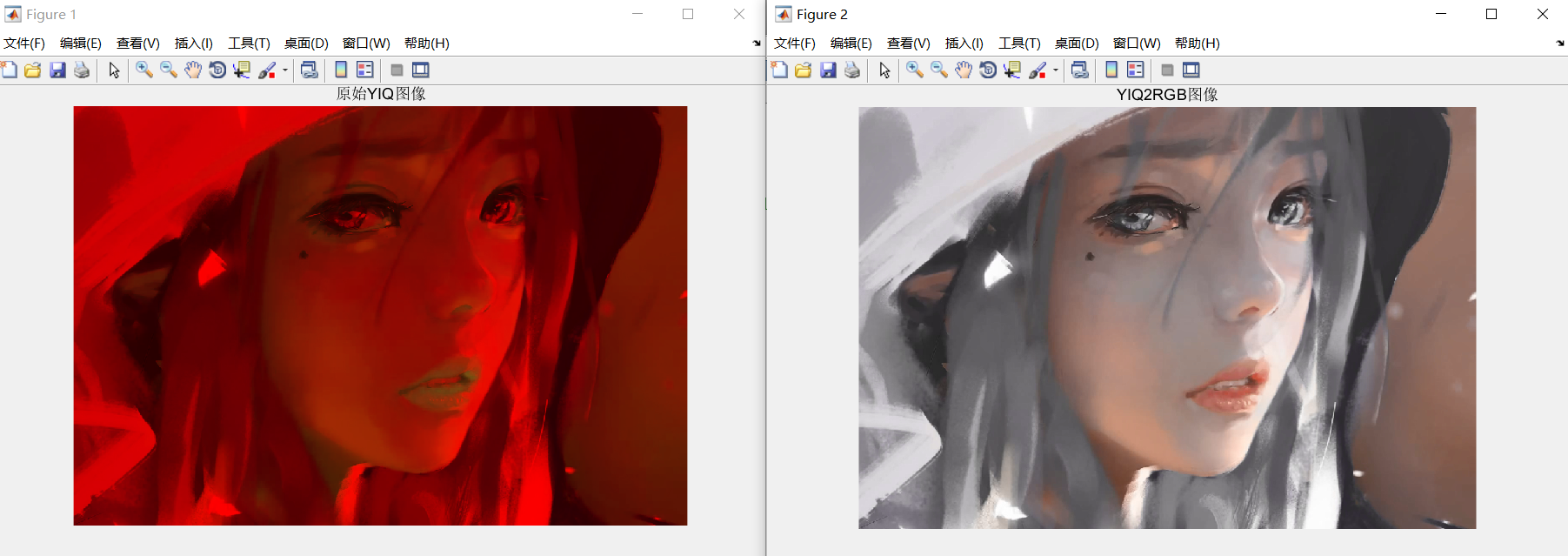The image size is (1568, 556).
Task: Select Pan hand tool in Figure 1
Action: (193, 70)
